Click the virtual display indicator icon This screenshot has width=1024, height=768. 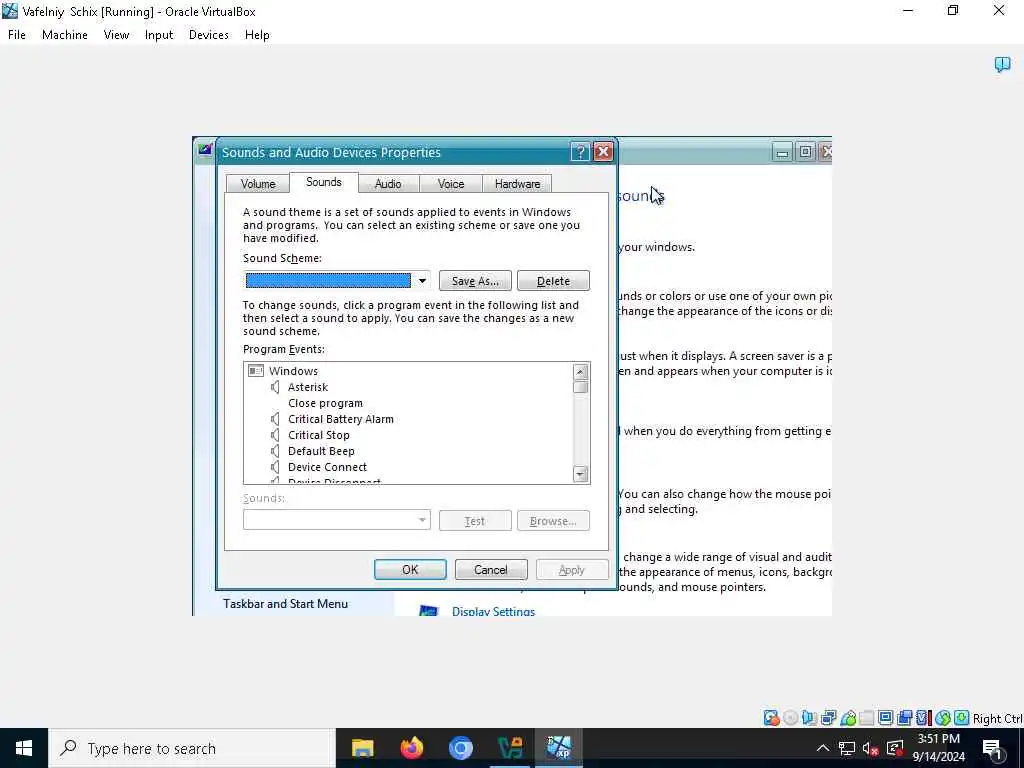click(886, 718)
